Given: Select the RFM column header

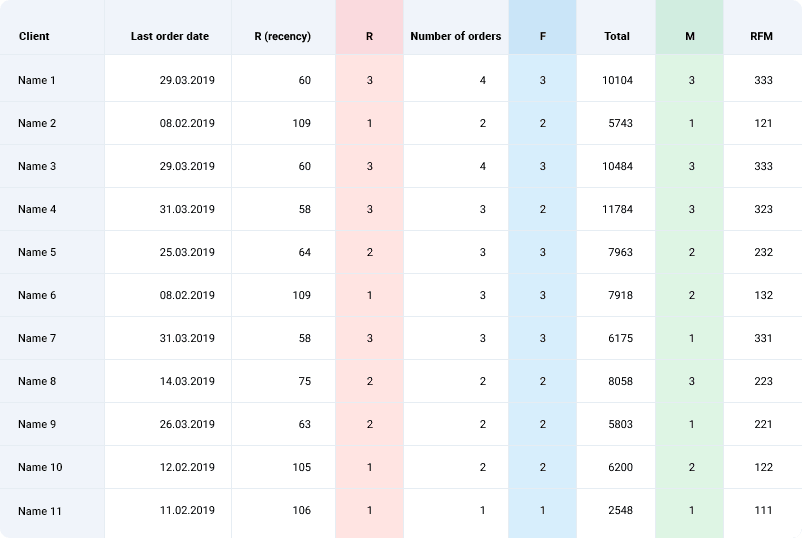Looking at the screenshot, I should coord(762,36).
